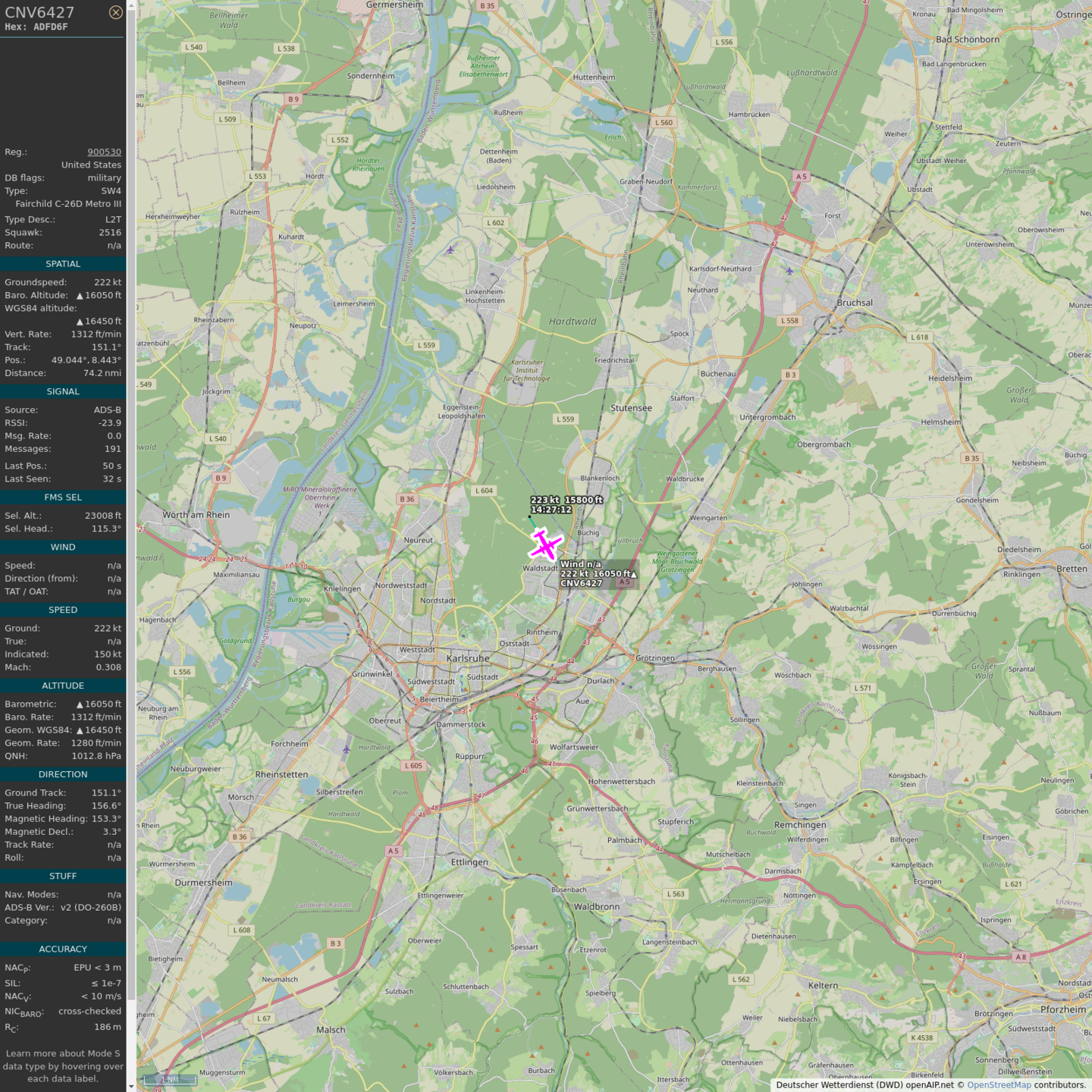Click the magenta CNV6427 aircraft icon
1092x1092 pixels.
pos(545,545)
